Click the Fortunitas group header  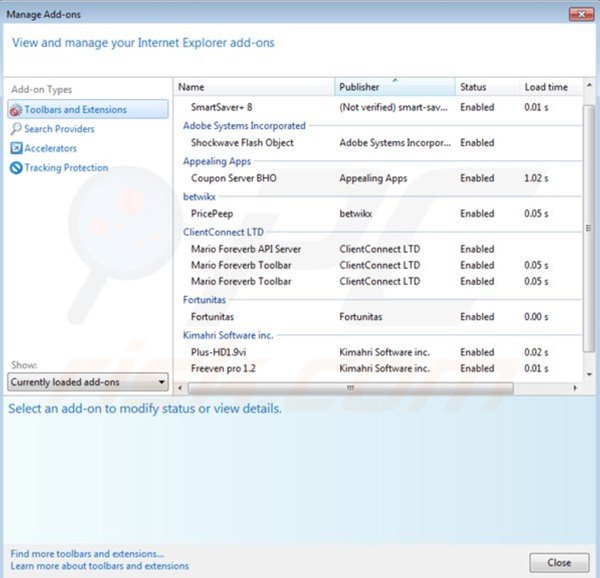pyautogui.click(x=204, y=300)
